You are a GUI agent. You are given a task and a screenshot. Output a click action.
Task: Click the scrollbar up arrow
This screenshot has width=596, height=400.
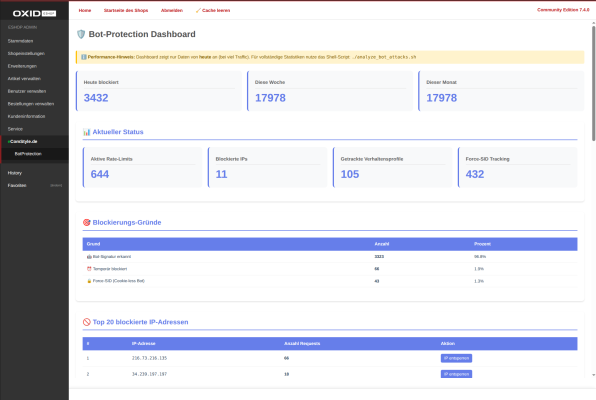(x=593, y=23)
